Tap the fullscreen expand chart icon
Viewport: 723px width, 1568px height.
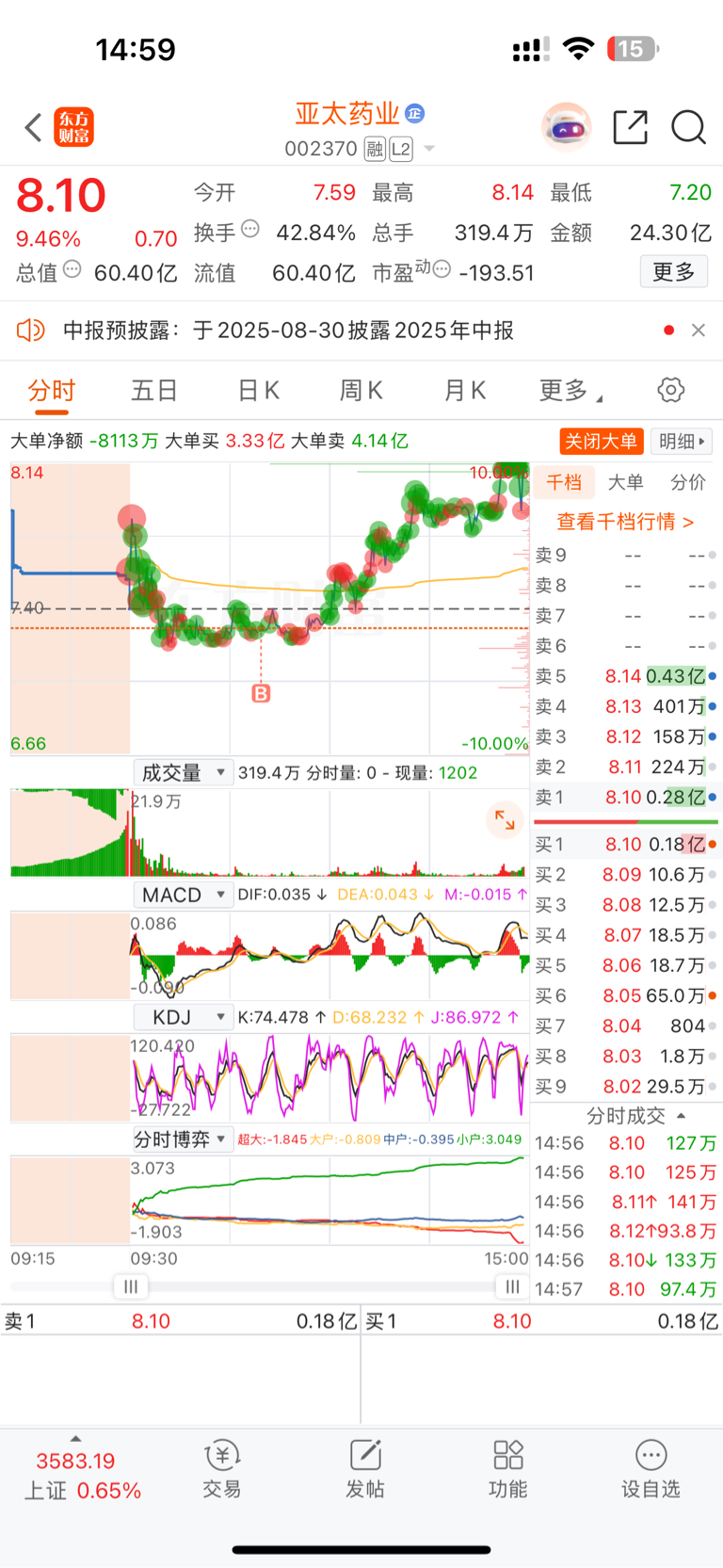[505, 820]
